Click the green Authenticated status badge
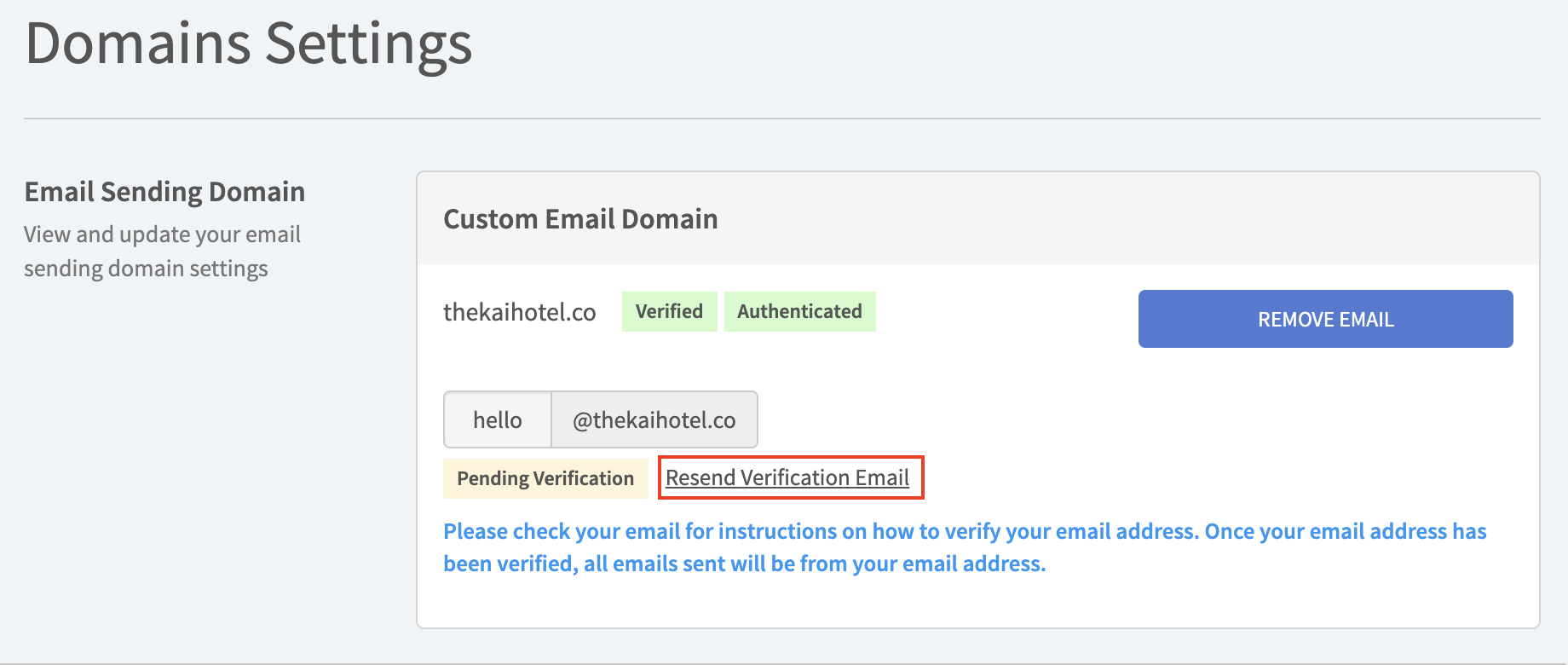The height and width of the screenshot is (665, 1568). click(x=799, y=311)
